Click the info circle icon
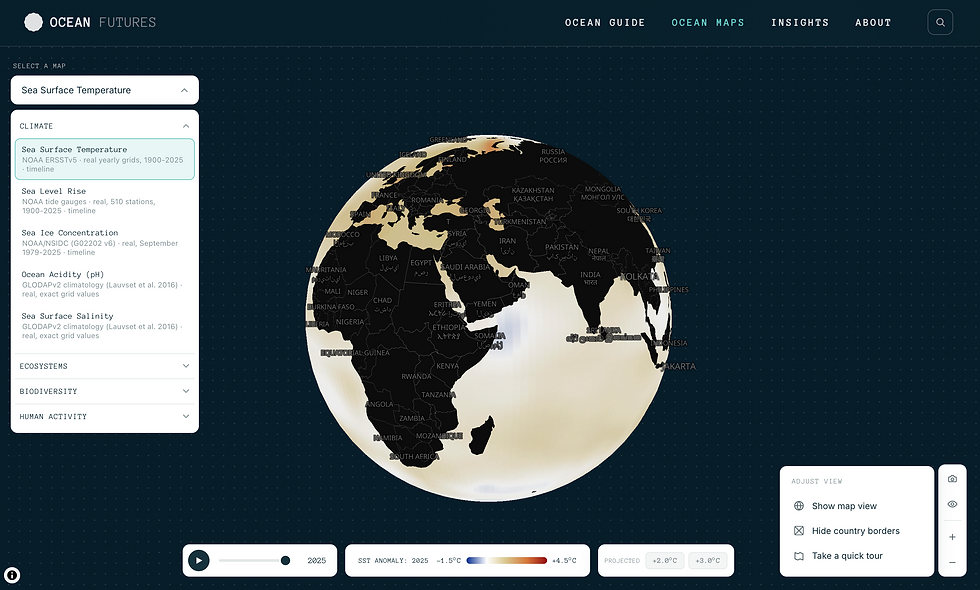This screenshot has width=980, height=590. point(12,576)
